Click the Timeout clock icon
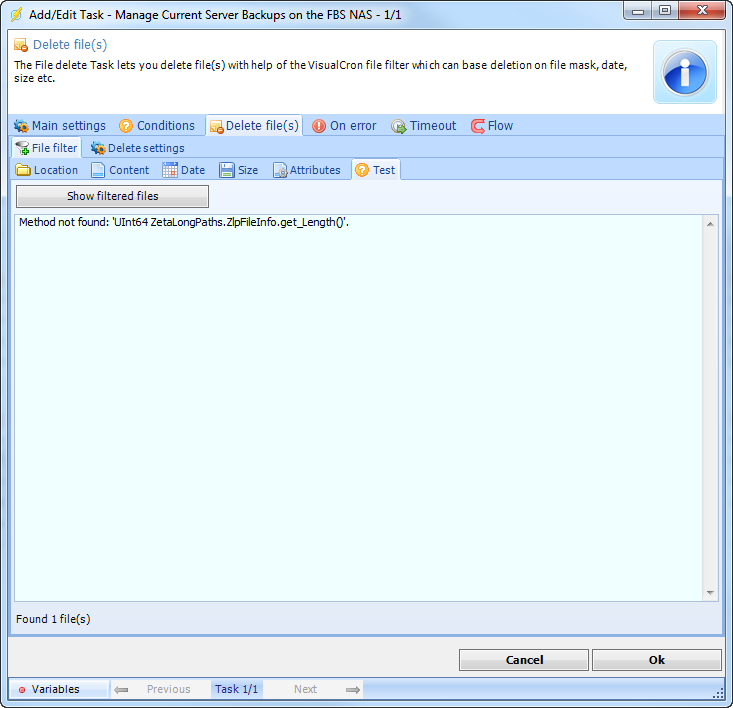Screen dimensions: 733x708 point(399,126)
